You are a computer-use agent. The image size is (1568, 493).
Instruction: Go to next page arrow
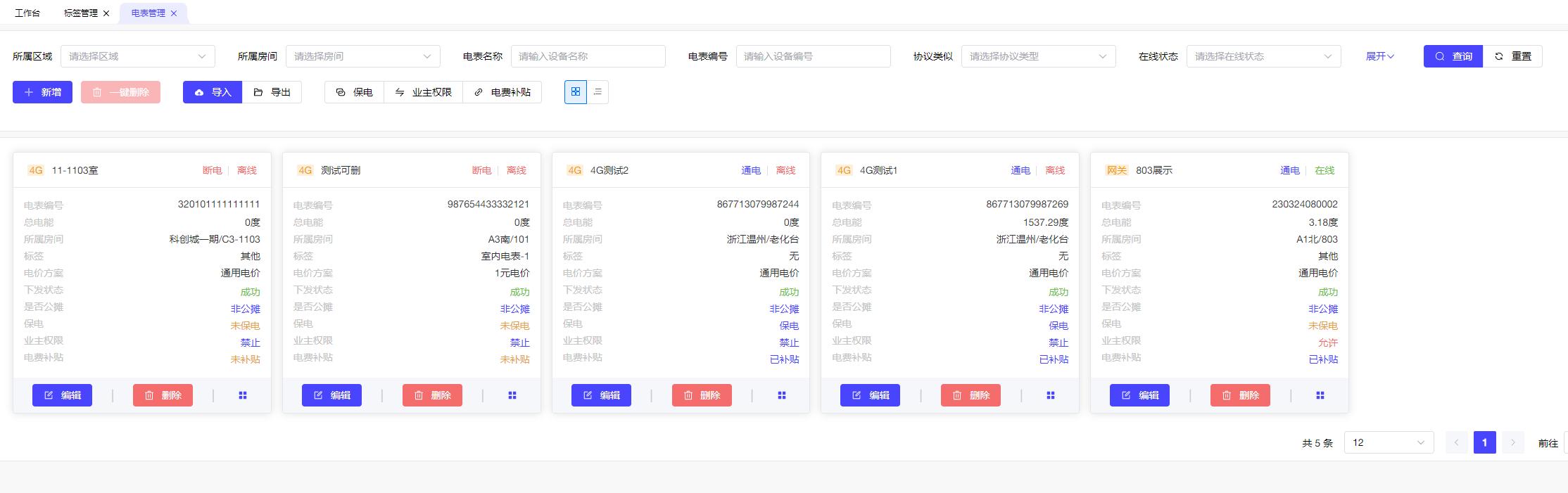[1513, 442]
